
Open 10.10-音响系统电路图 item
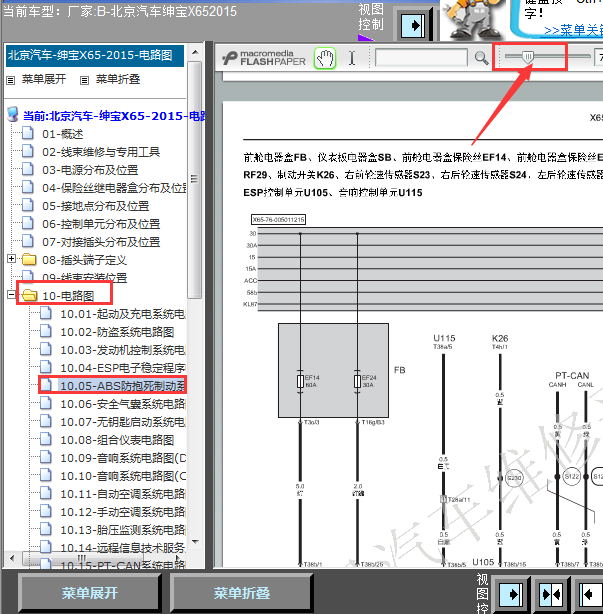tap(123, 476)
